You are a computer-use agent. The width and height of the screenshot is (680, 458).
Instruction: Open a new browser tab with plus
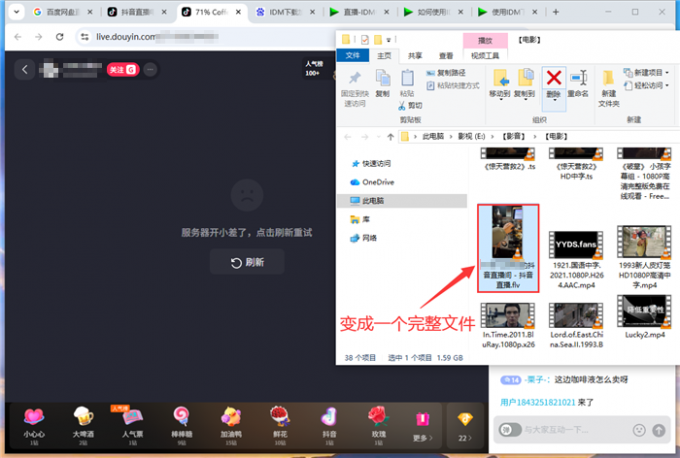[556, 12]
